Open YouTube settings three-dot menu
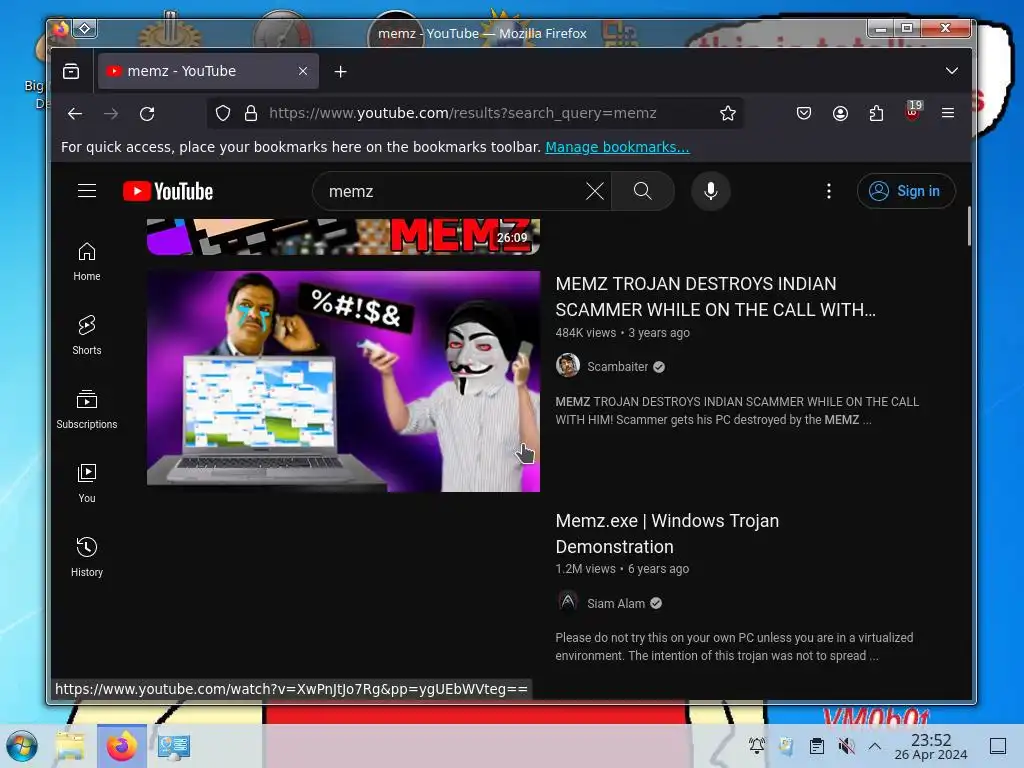 (x=829, y=191)
